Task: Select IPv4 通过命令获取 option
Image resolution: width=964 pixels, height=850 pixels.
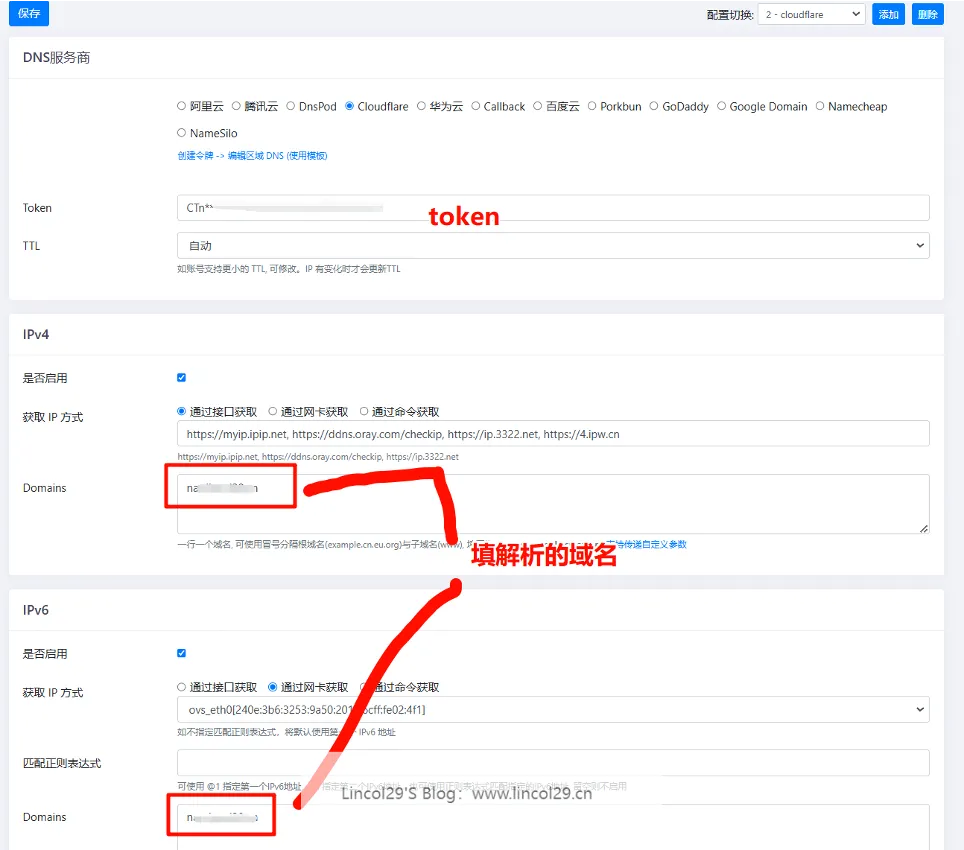Action: pyautogui.click(x=364, y=411)
